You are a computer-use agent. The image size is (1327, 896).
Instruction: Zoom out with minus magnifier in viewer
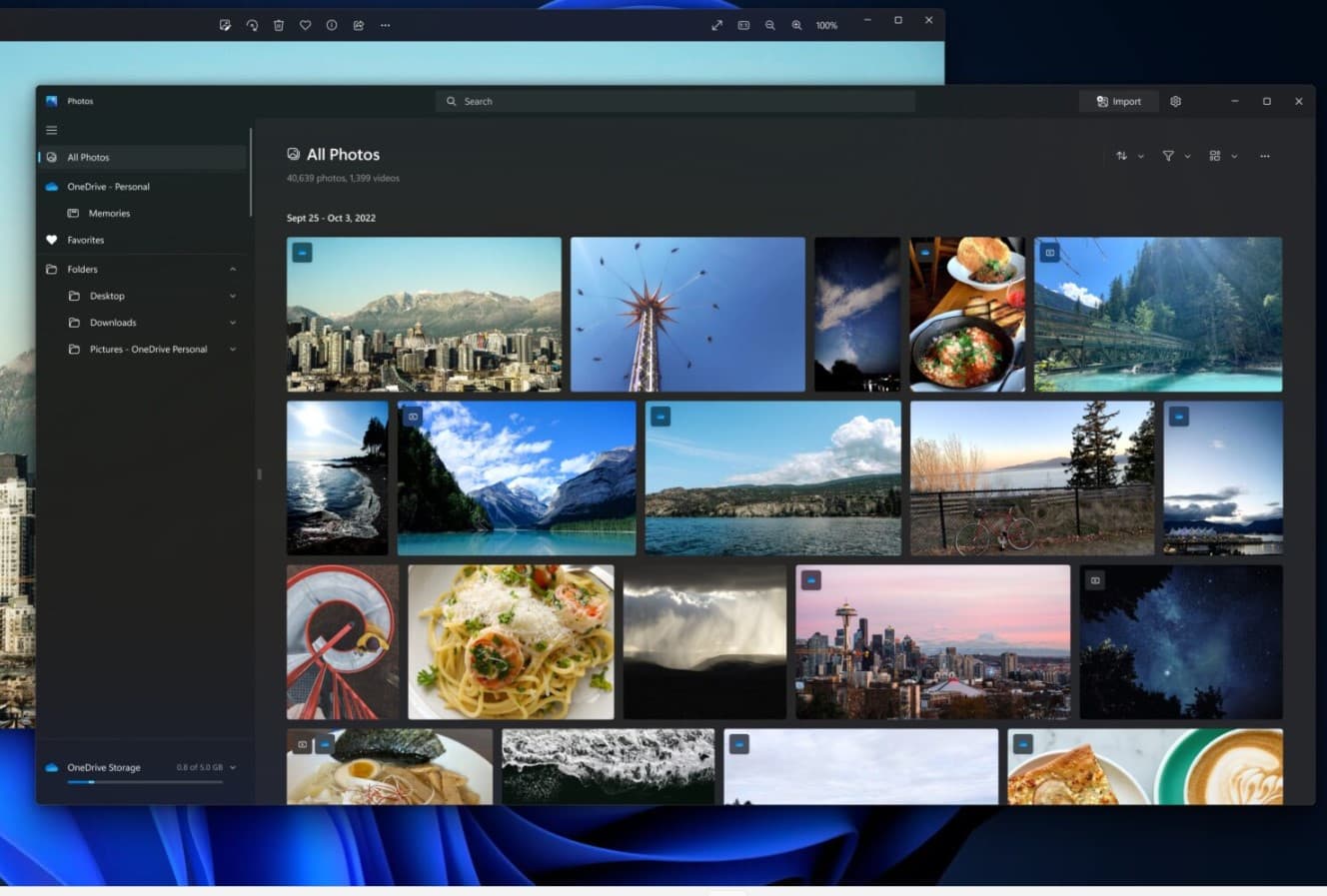click(770, 25)
